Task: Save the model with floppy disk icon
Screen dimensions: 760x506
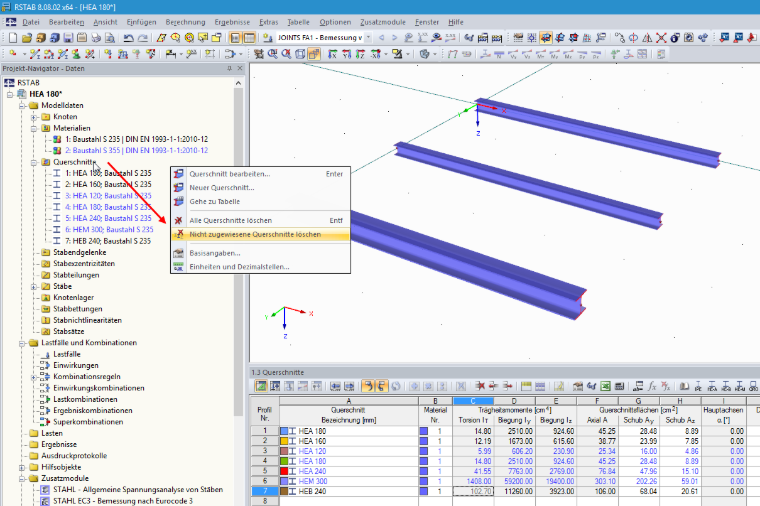Action: pos(68,38)
